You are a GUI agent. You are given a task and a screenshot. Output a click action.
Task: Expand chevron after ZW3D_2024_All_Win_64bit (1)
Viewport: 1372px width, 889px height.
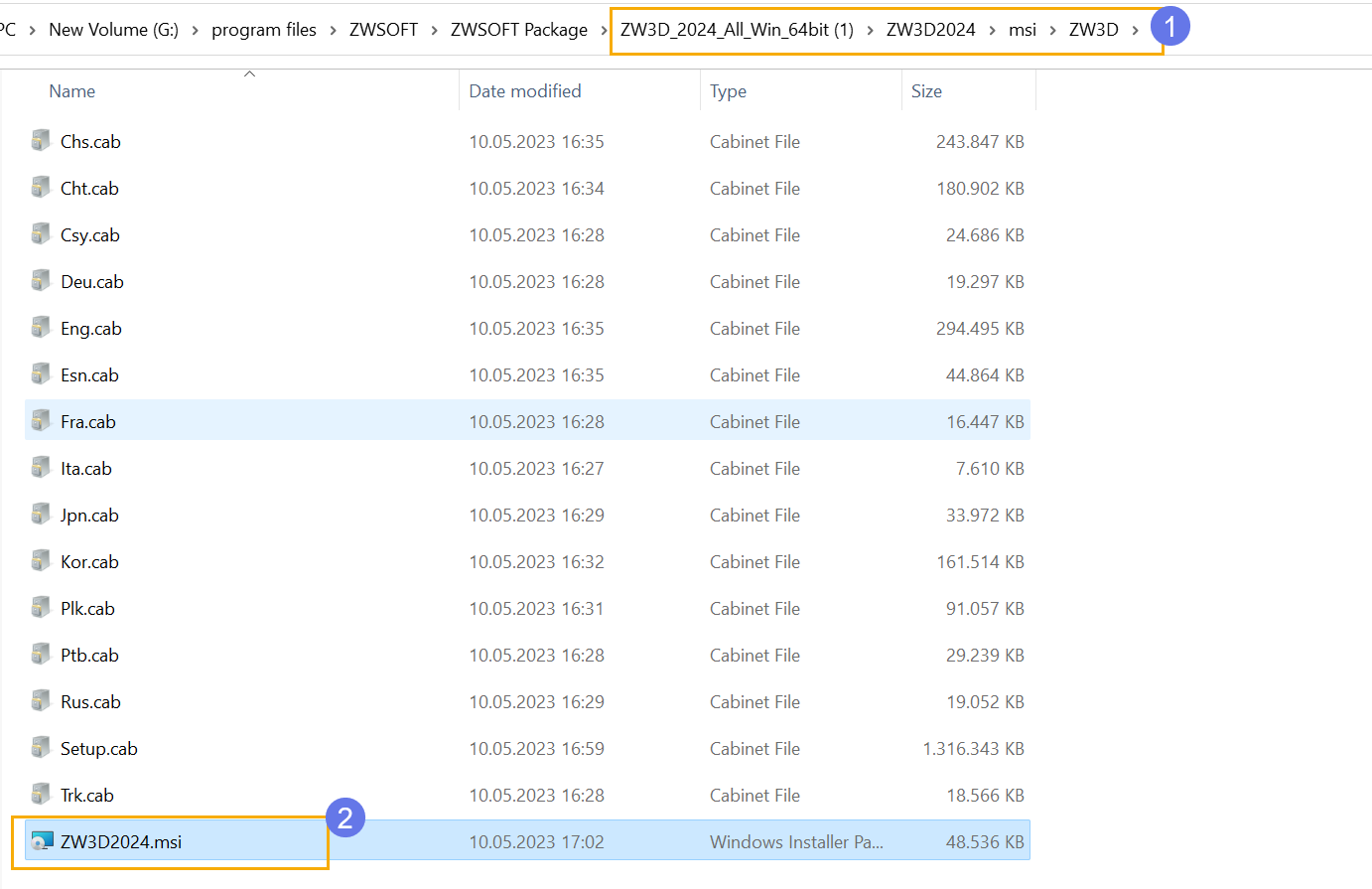(x=870, y=31)
